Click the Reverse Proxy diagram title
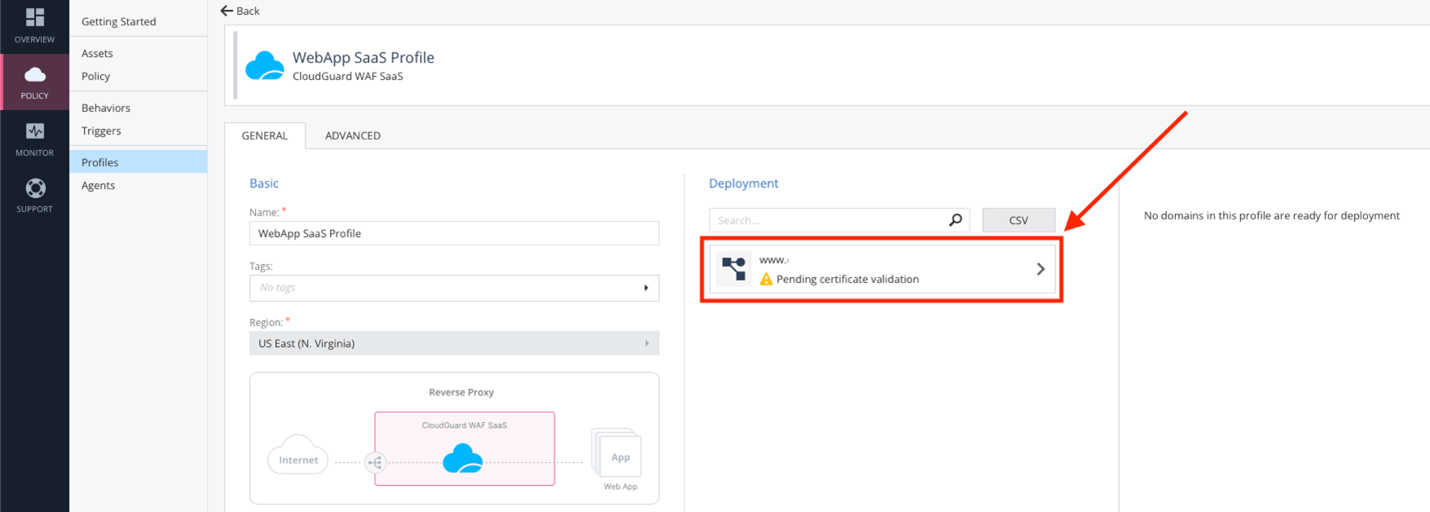The width and height of the screenshot is (1430, 512). click(x=461, y=392)
